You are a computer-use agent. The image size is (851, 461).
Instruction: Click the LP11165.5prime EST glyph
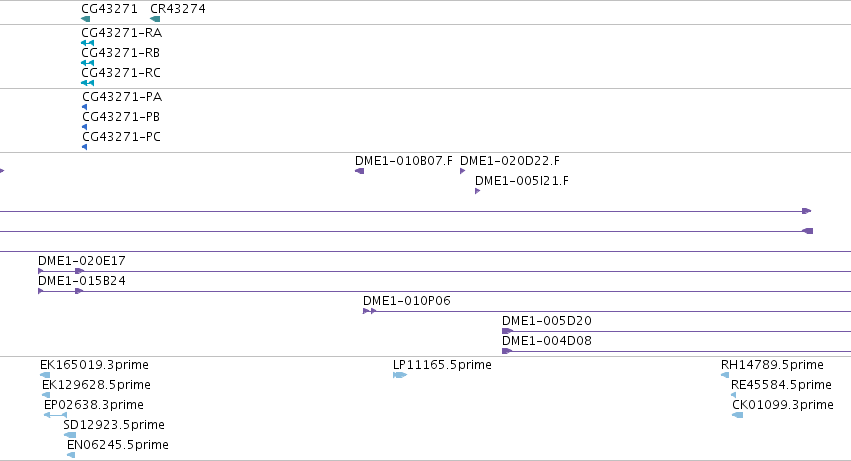coord(400,375)
